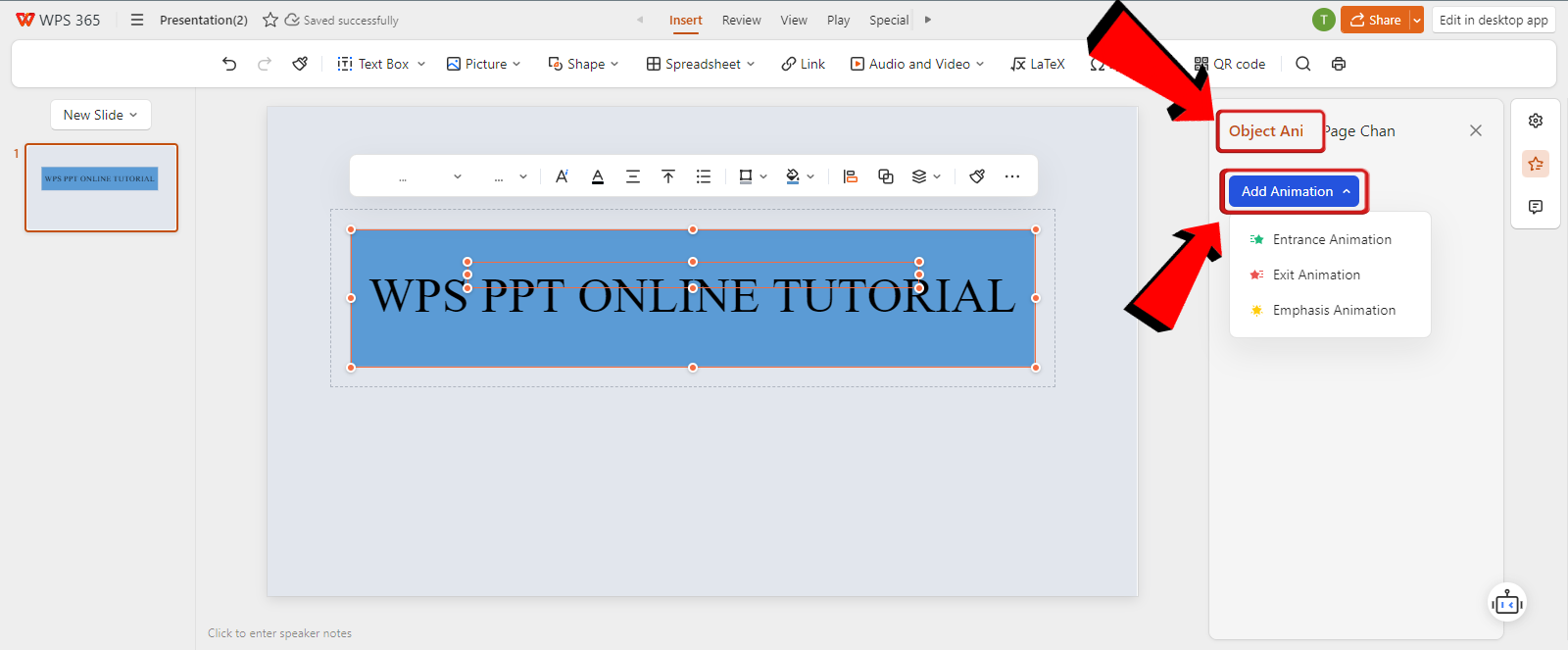The image size is (1568, 650).
Task: Expand the Spreadsheet dropdown arrow
Action: tap(751, 64)
